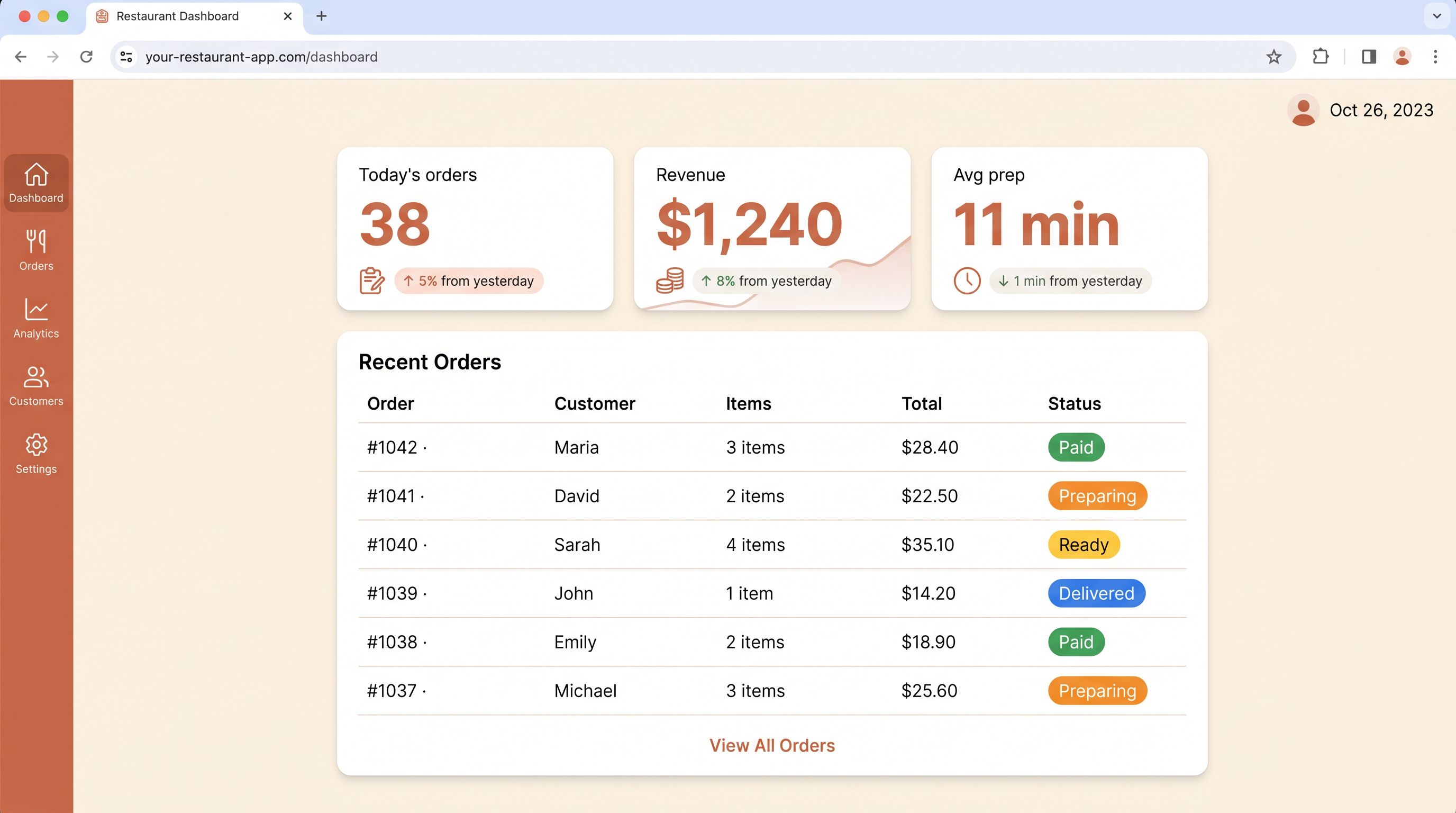1456x813 pixels.
Task: Click the clock icon in Avg prep card
Action: point(967,281)
